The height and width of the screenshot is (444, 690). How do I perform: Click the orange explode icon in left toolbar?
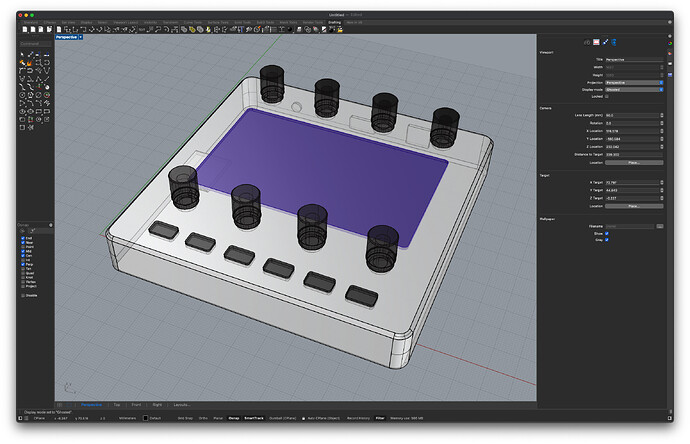click(29, 63)
